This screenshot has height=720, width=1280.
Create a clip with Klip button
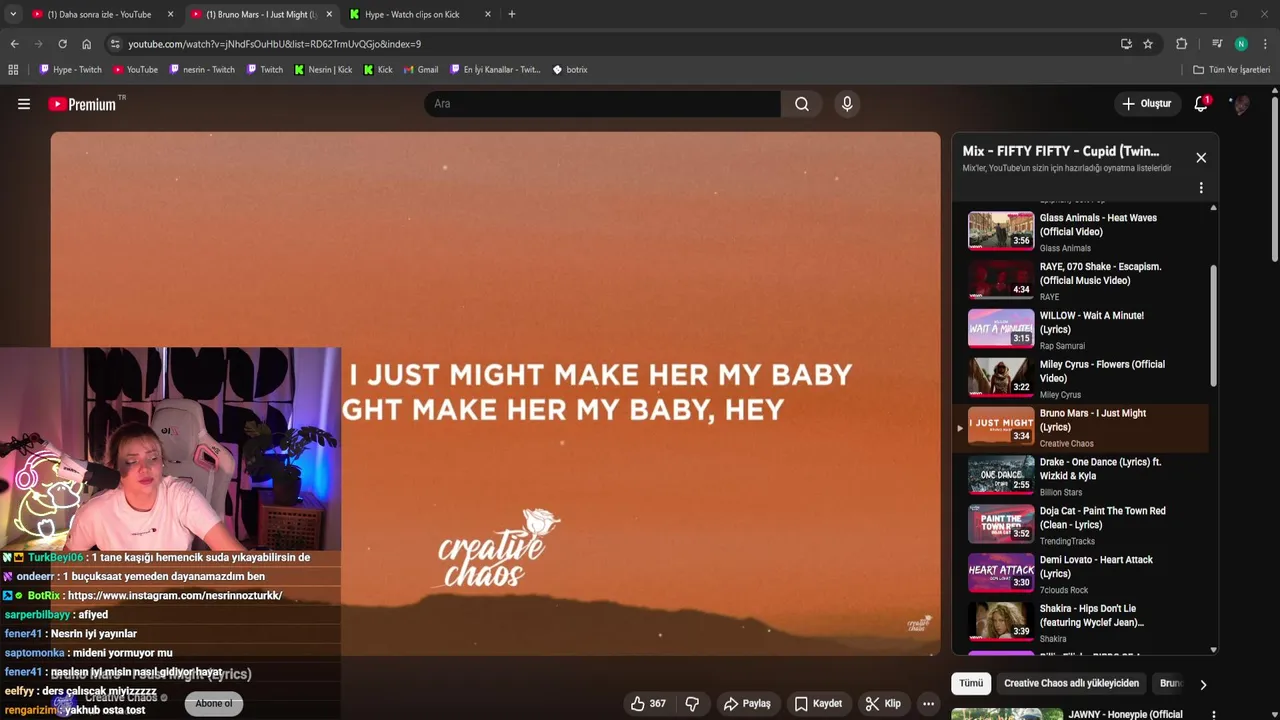point(883,704)
